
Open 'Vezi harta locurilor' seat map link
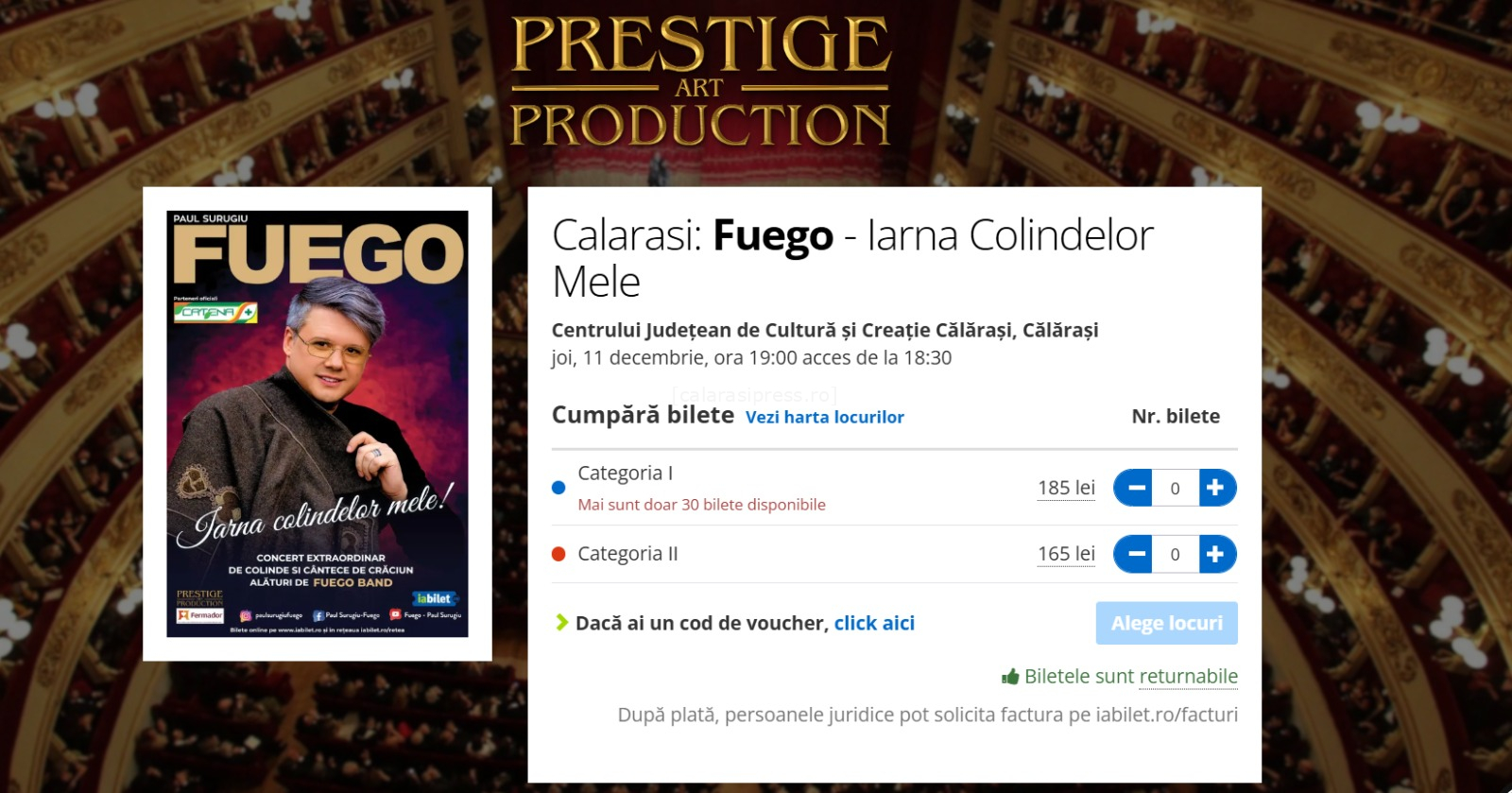click(x=825, y=417)
